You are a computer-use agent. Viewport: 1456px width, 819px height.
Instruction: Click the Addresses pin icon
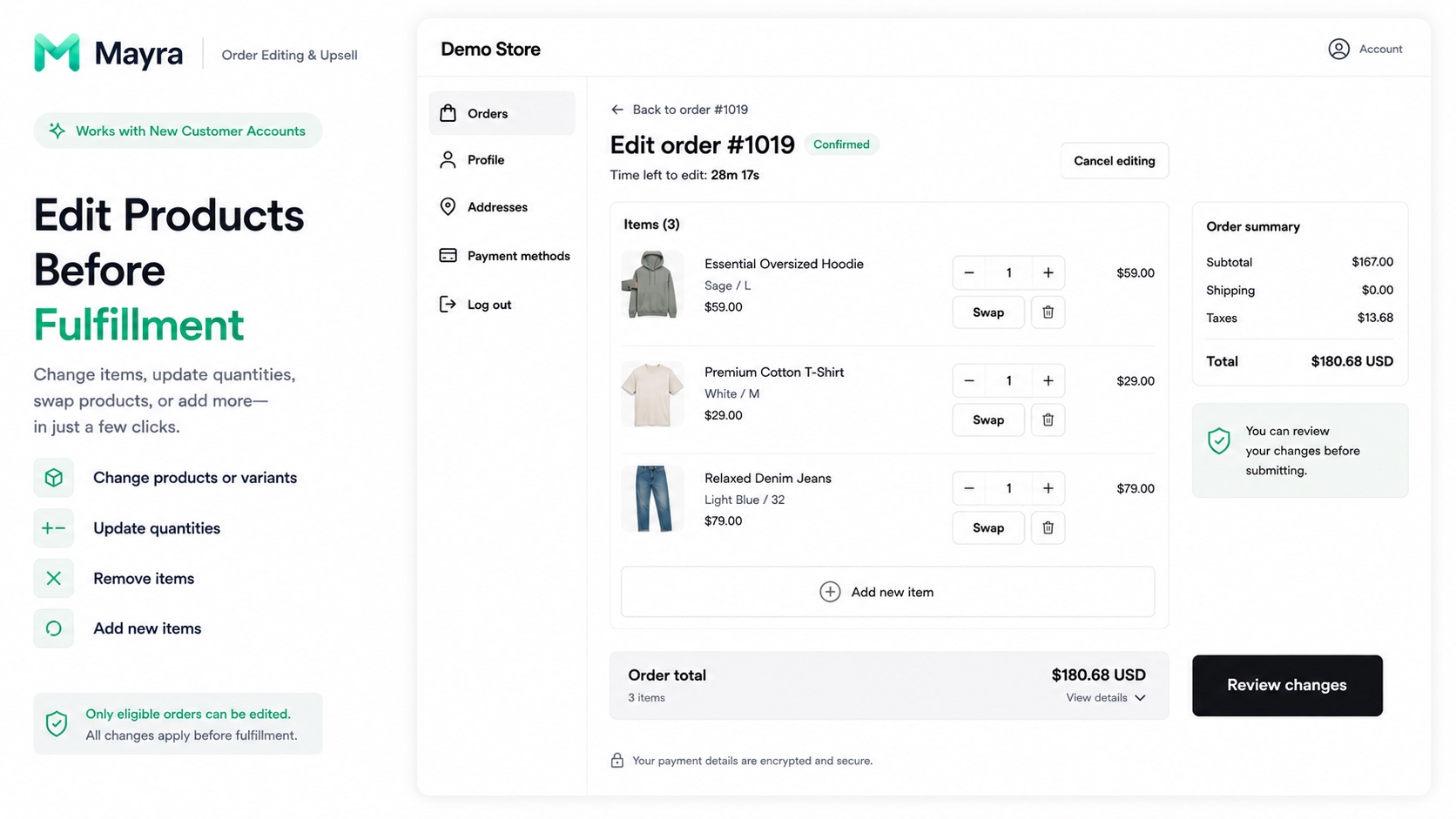448,207
